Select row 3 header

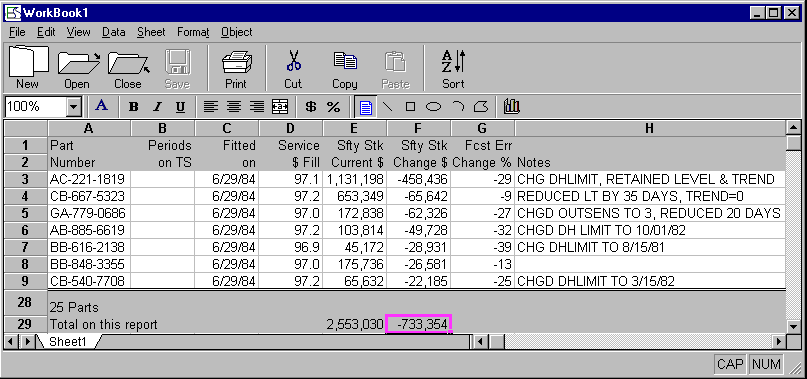coord(25,179)
